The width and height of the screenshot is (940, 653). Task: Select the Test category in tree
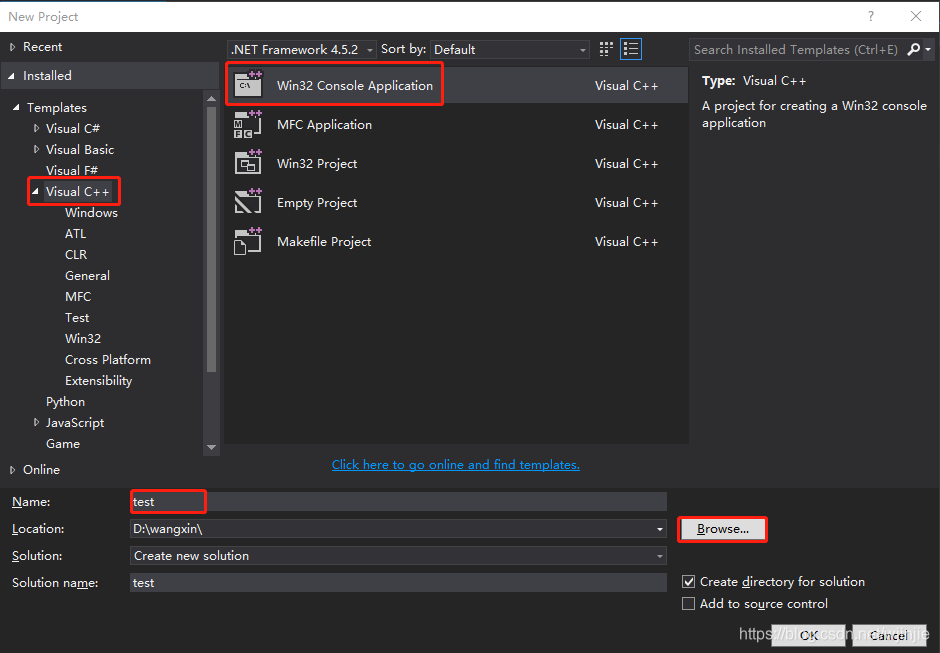77,318
